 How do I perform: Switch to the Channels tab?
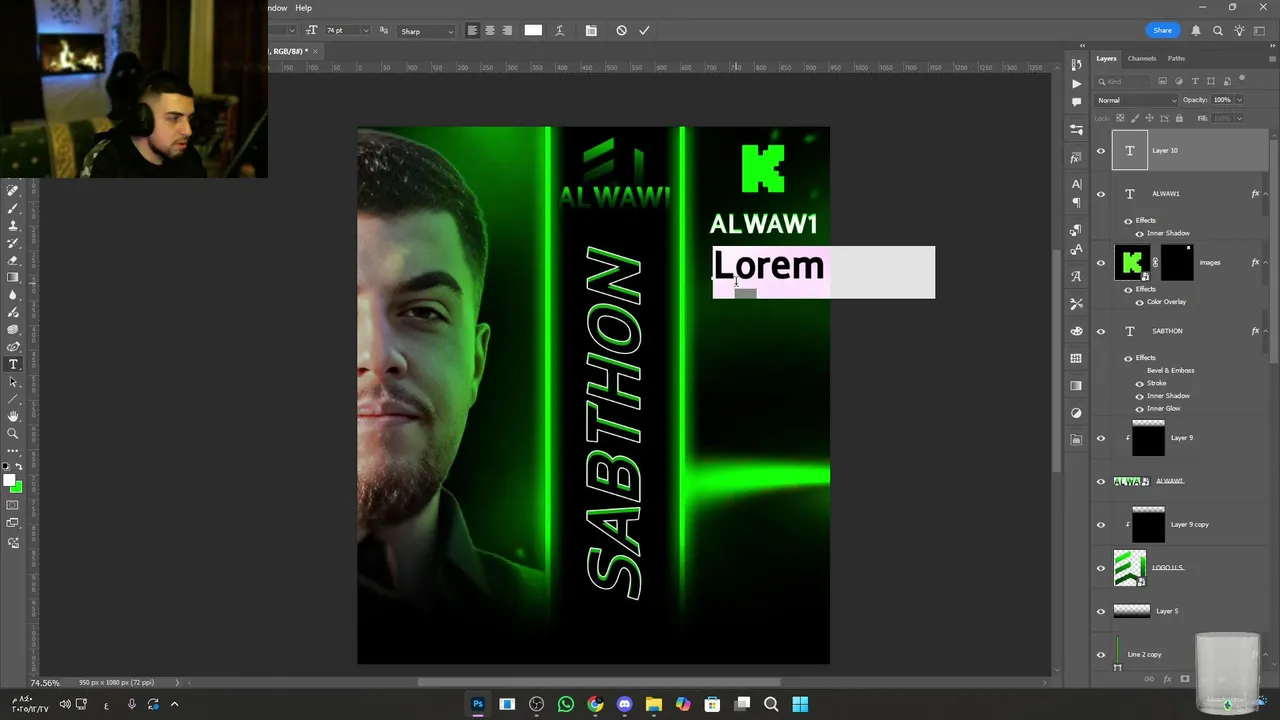(x=1142, y=59)
